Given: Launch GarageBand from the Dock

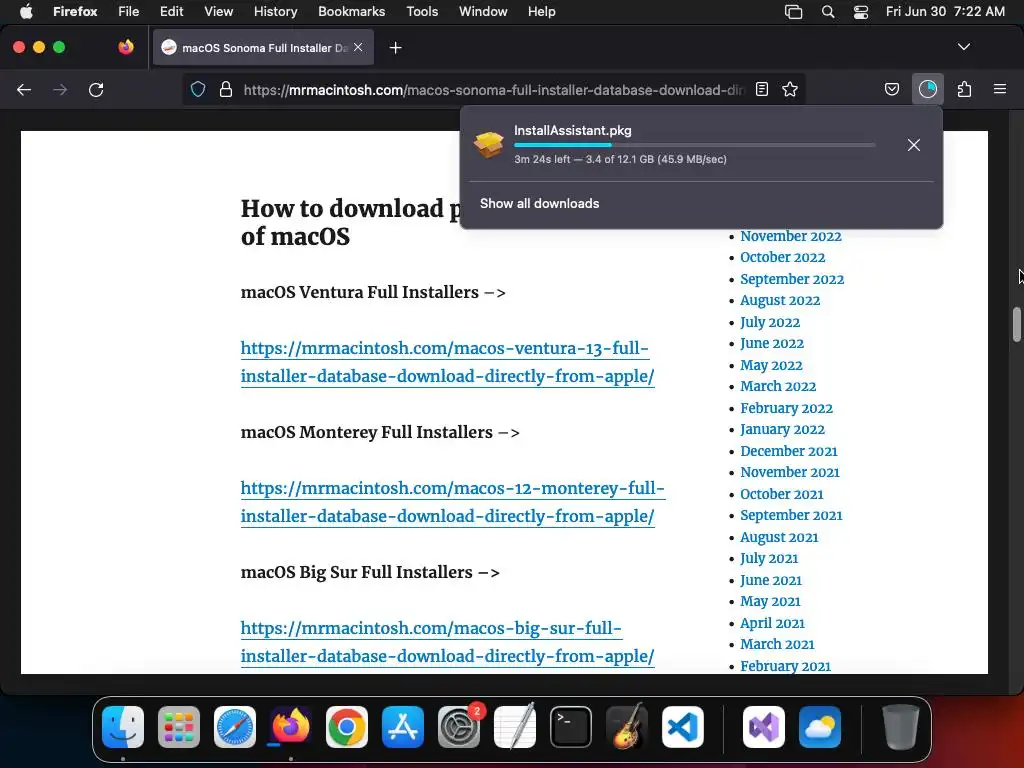Looking at the screenshot, I should 627,727.
